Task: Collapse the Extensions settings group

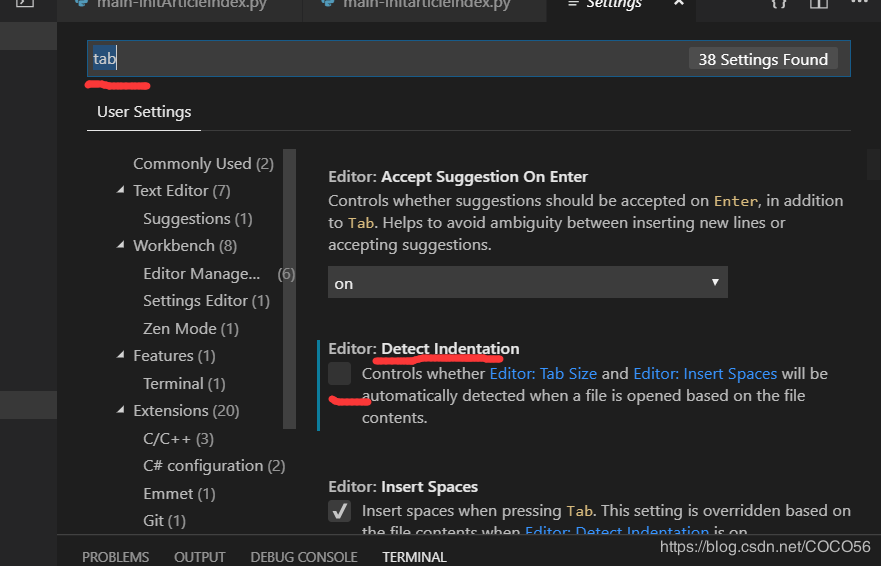Action: pos(123,411)
